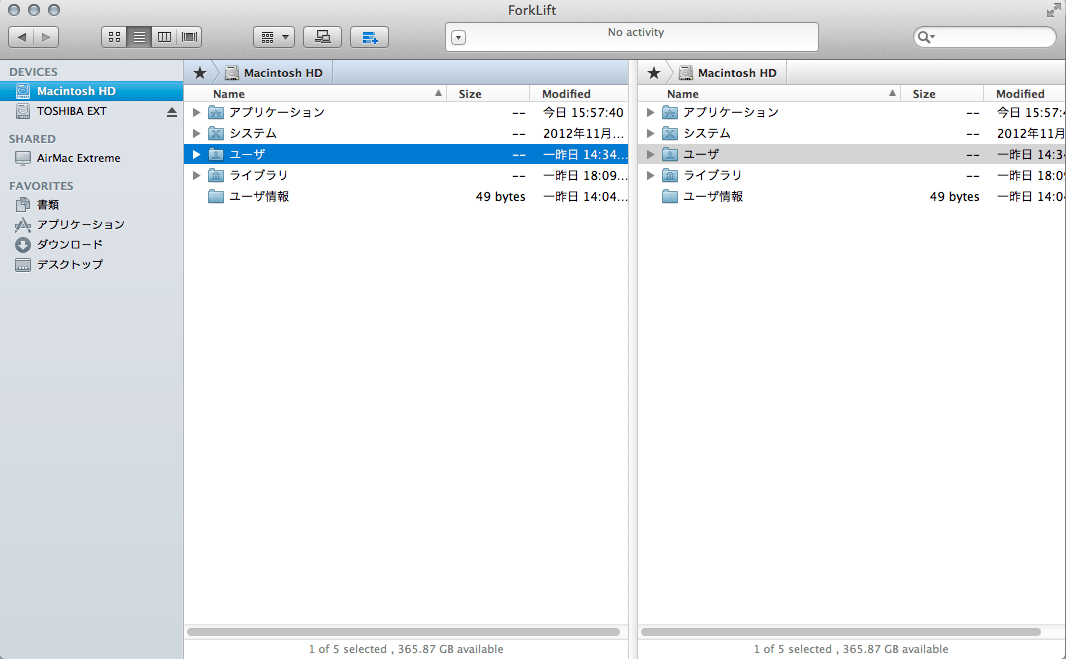Open favorites star in left pane
The width and height of the screenshot is (1066, 659).
[x=199, y=73]
